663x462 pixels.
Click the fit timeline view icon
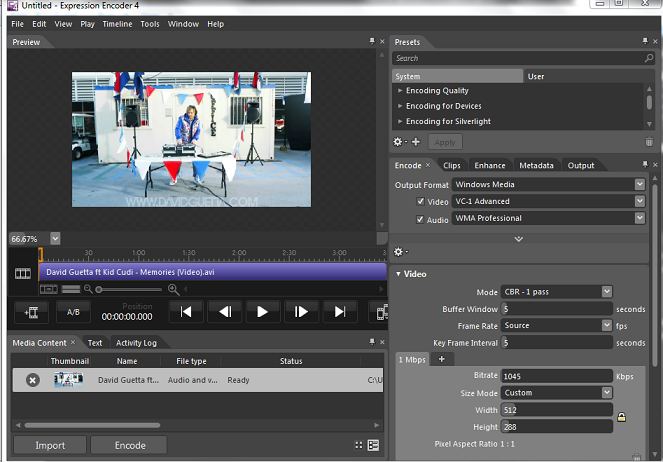click(x=49, y=289)
